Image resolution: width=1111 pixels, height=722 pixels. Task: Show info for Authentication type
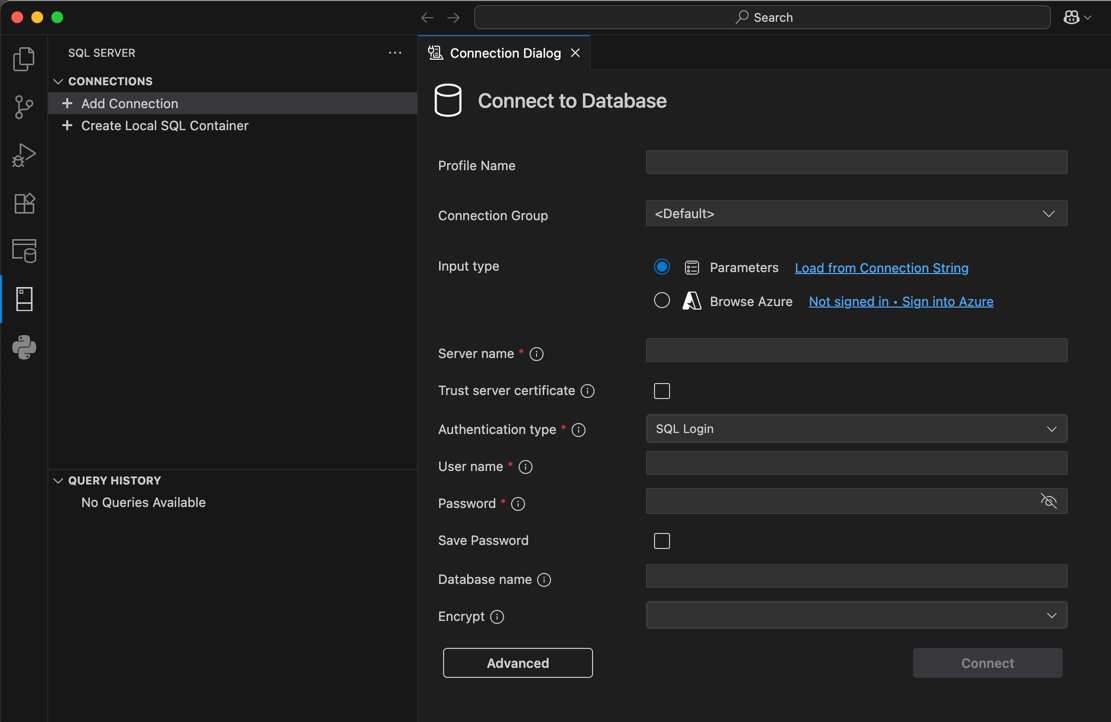[x=578, y=430]
